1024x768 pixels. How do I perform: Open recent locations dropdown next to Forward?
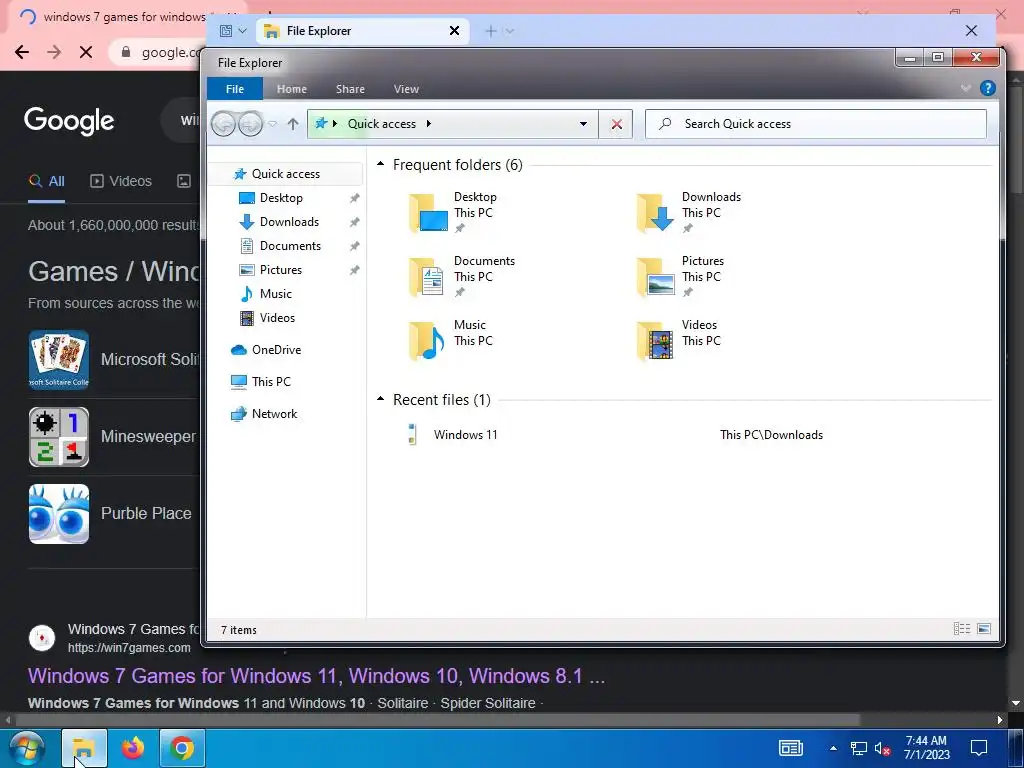[x=272, y=123]
